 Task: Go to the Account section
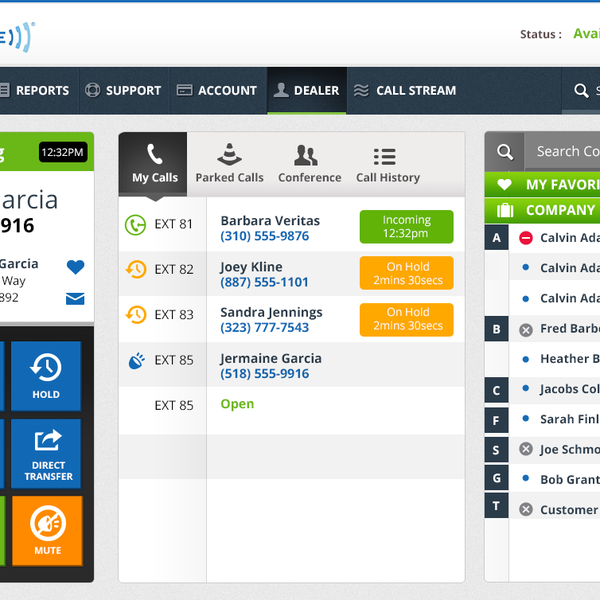(x=217, y=90)
